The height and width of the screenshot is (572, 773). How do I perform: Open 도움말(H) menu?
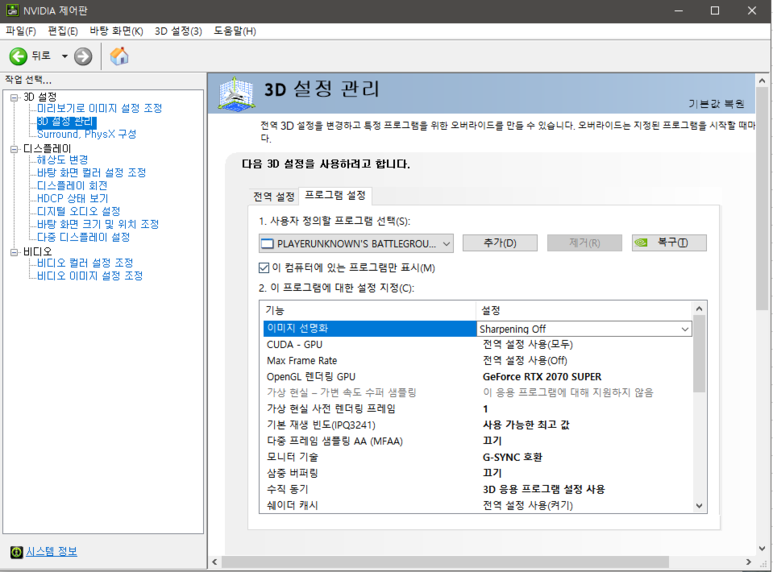(x=235, y=31)
